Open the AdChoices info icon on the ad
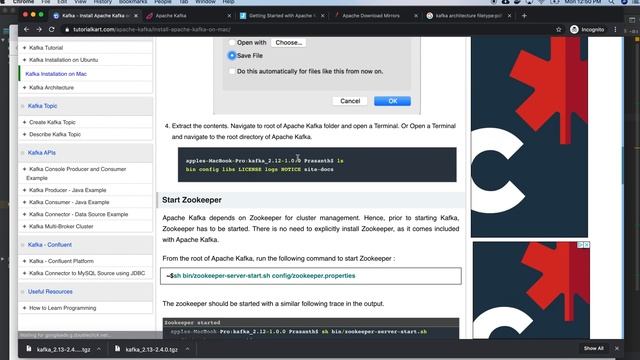This screenshot has height=360, width=640. pos(580,244)
